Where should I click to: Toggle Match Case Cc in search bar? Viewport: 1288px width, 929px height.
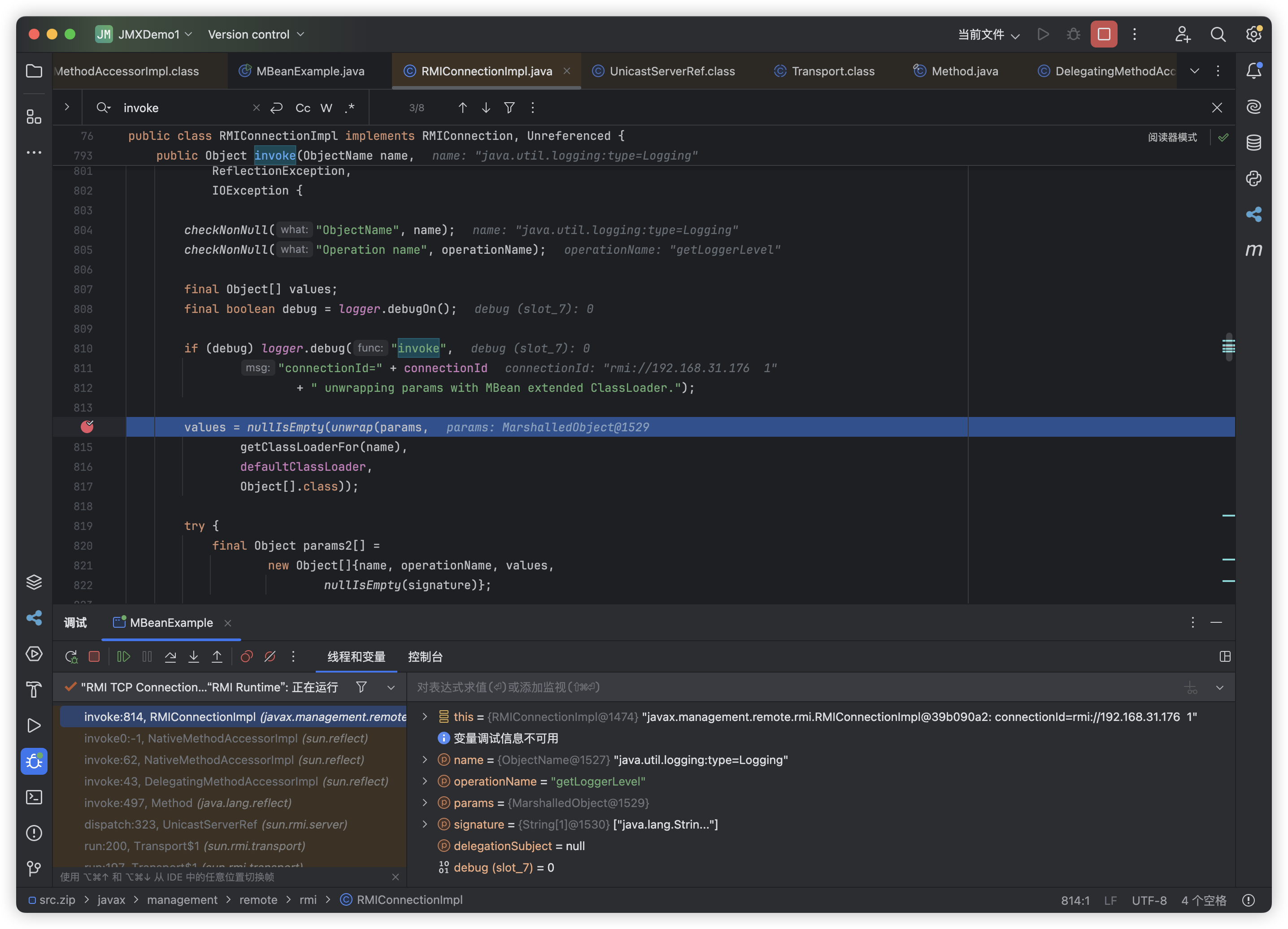click(x=303, y=108)
